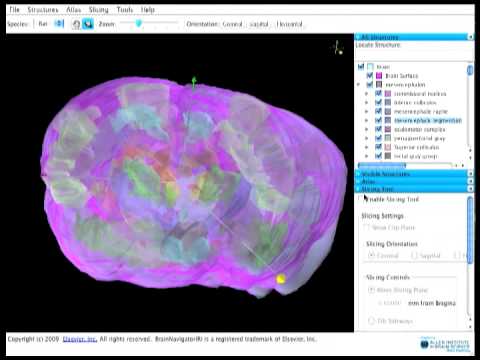480x360 pixels.
Task: Click the rotate view tool icon
Action: [76, 24]
